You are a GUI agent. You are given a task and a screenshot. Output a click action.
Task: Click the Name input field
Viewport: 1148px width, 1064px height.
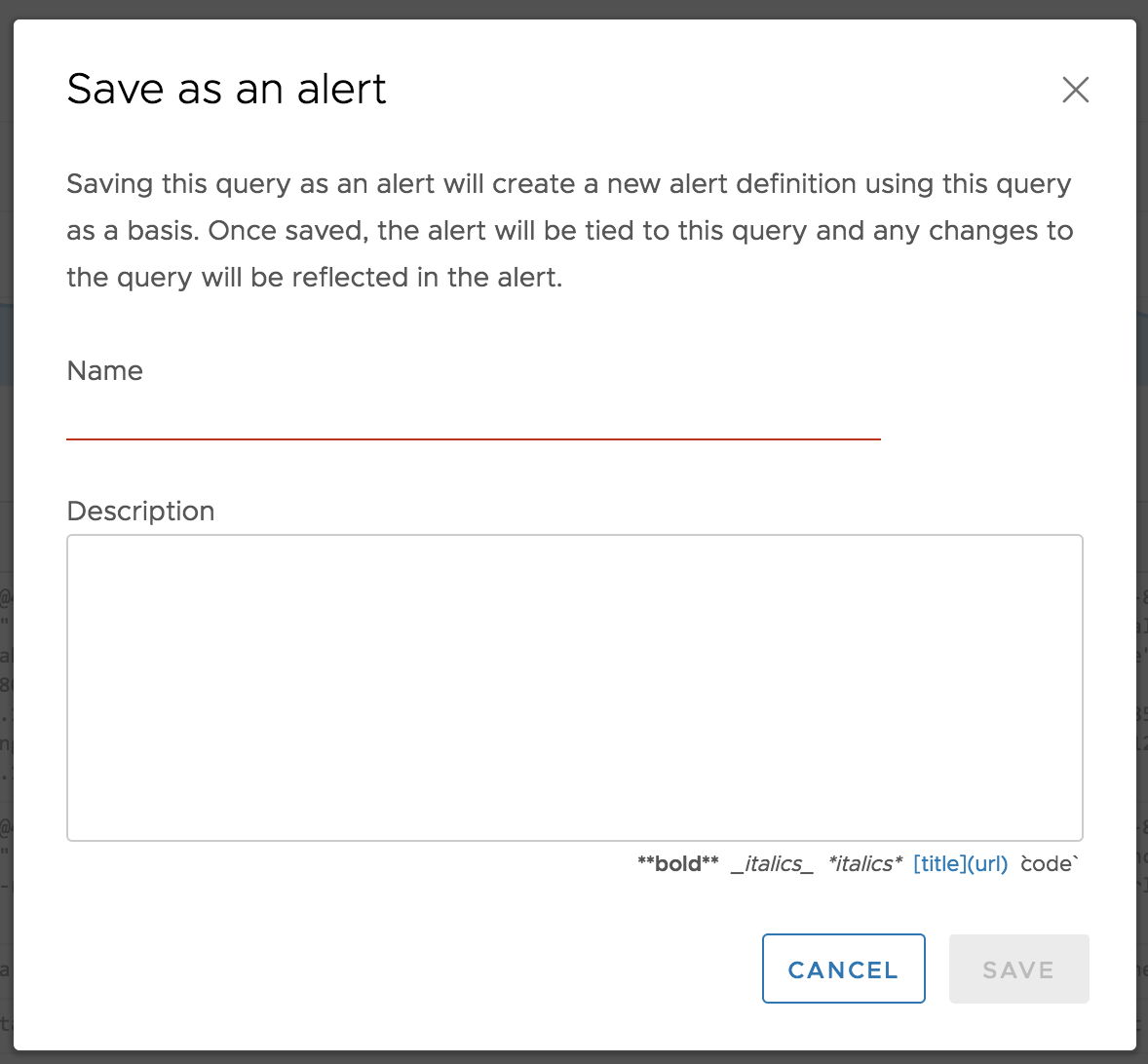click(473, 417)
